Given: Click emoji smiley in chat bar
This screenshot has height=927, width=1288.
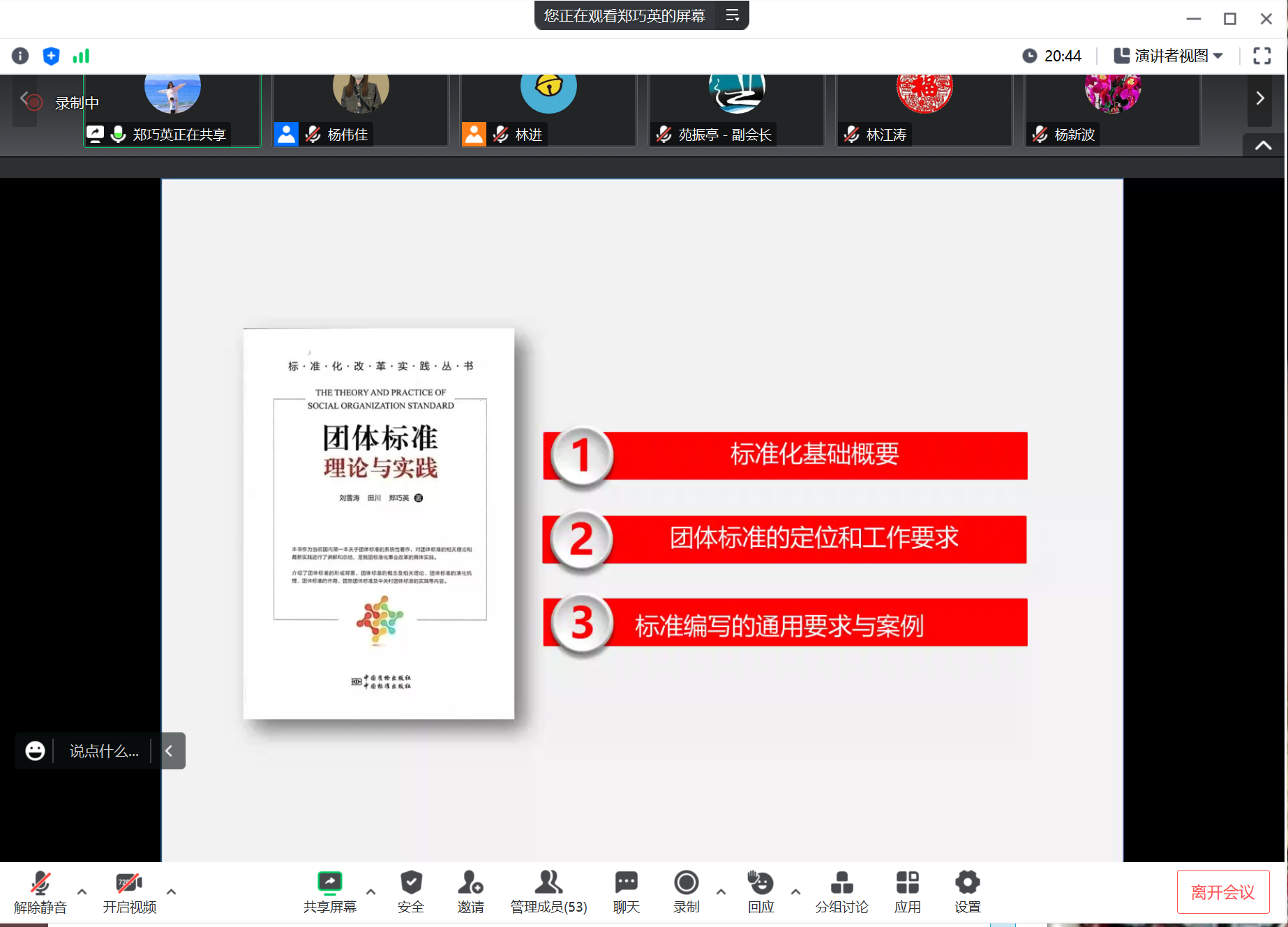Looking at the screenshot, I should click(x=35, y=751).
